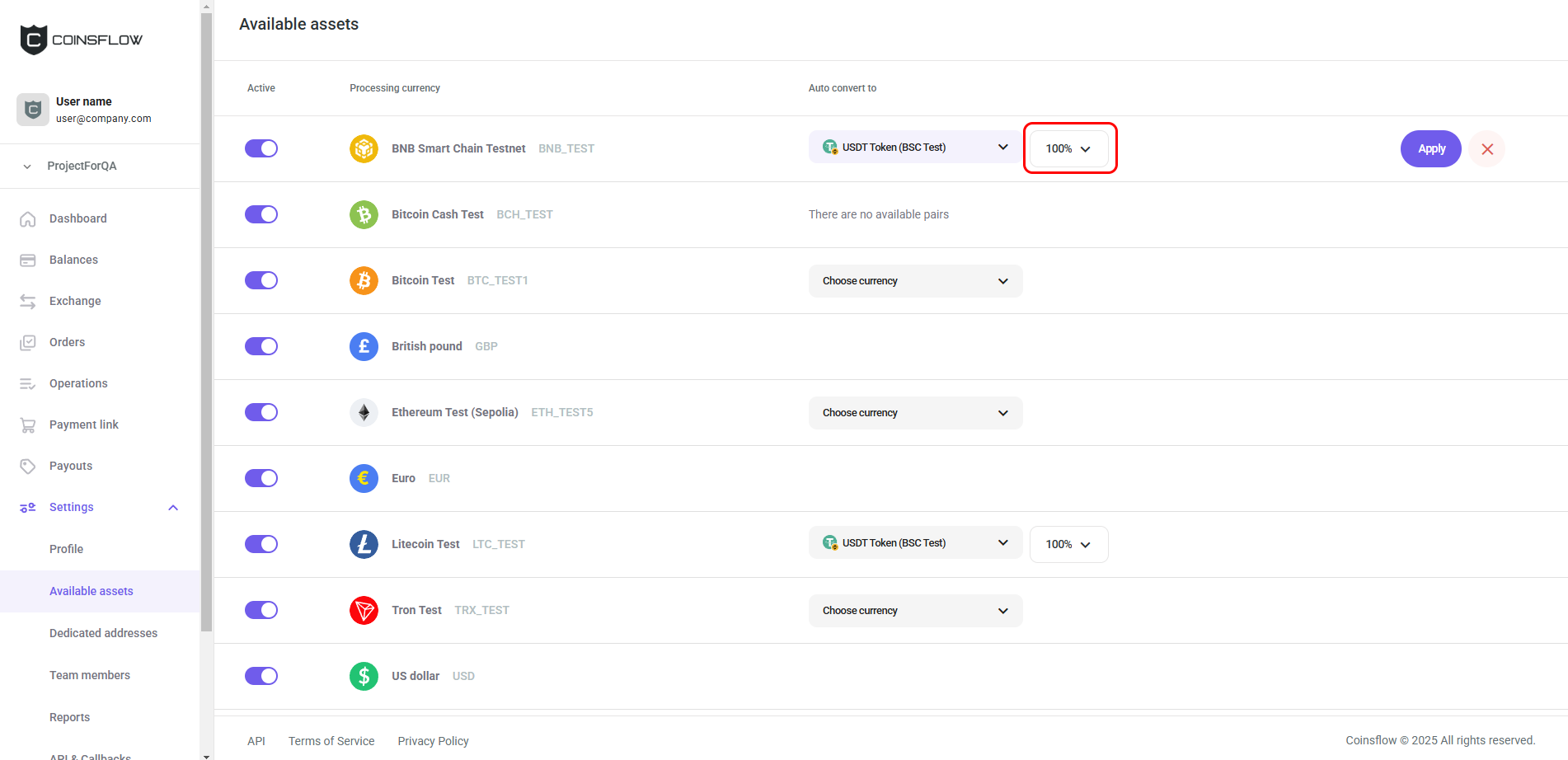Toggle the US dollar active switch
This screenshot has height=760, width=1568.
(261, 676)
